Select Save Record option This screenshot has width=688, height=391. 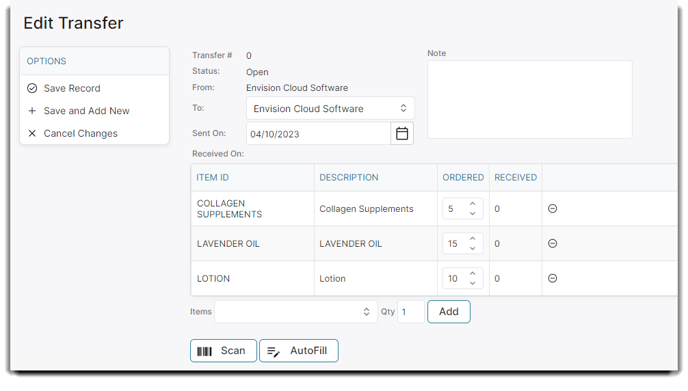click(72, 88)
